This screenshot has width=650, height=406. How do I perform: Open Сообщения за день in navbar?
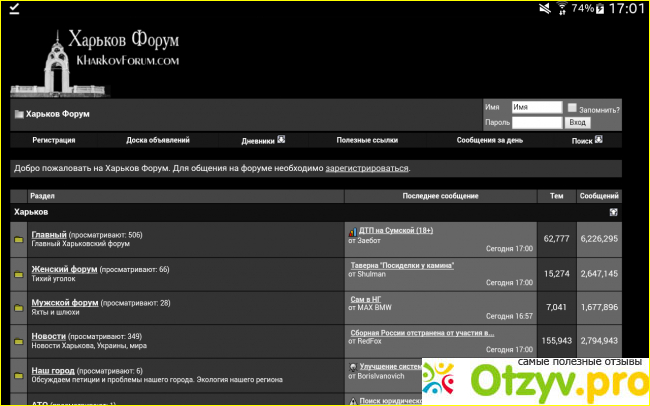pyautogui.click(x=490, y=141)
